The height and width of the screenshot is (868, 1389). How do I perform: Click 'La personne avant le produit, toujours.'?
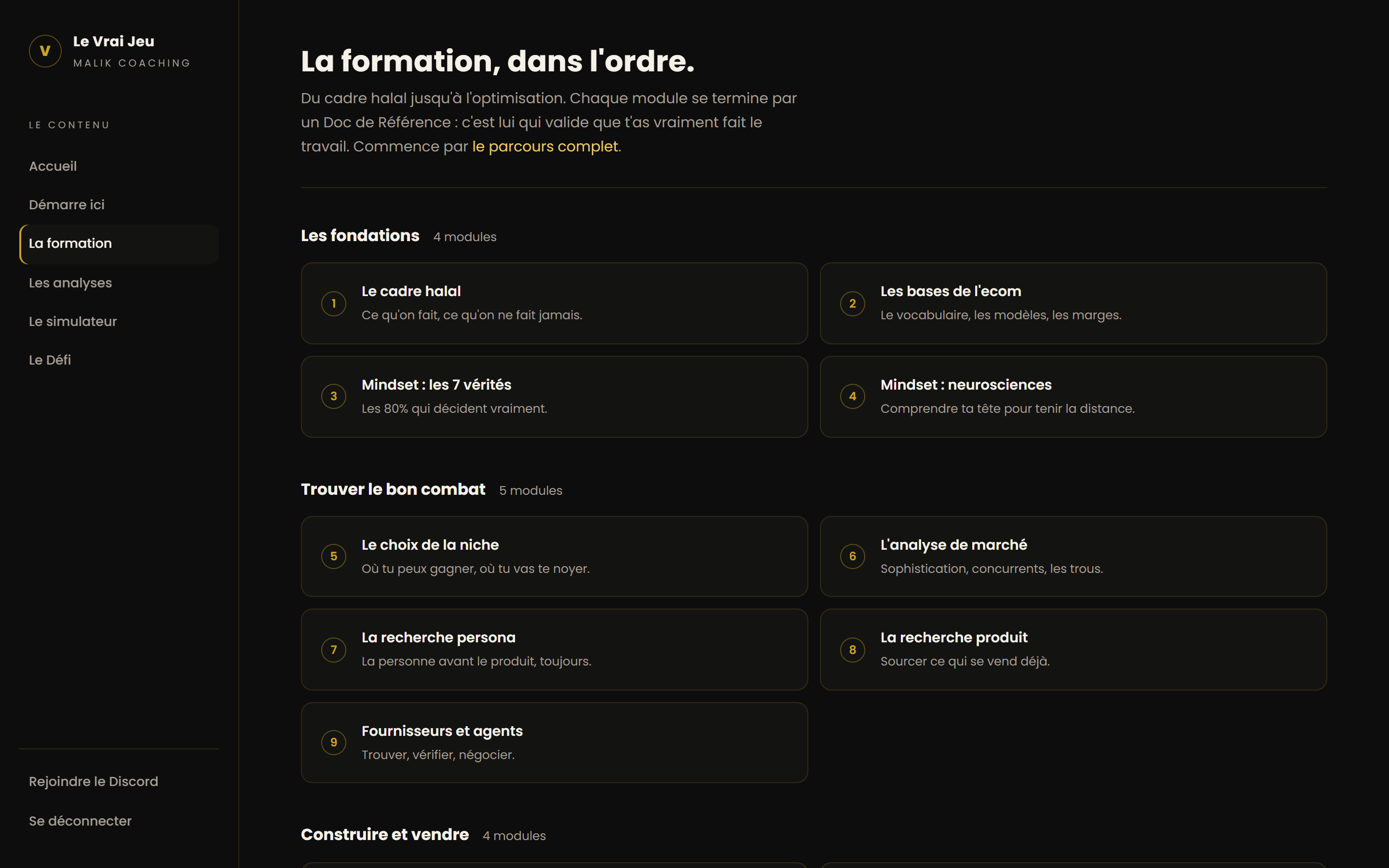pos(477,661)
